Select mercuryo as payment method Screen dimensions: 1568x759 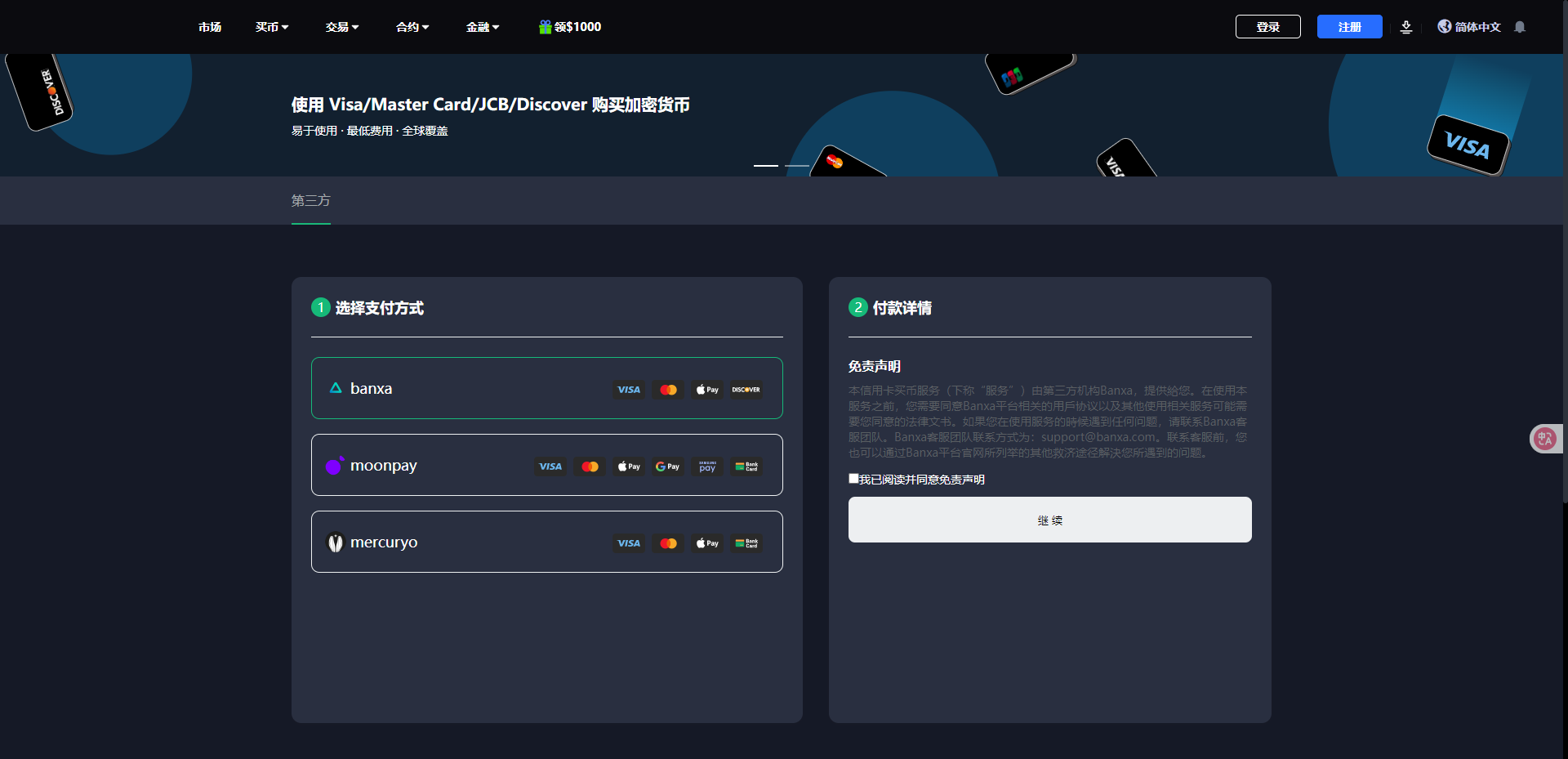point(546,542)
